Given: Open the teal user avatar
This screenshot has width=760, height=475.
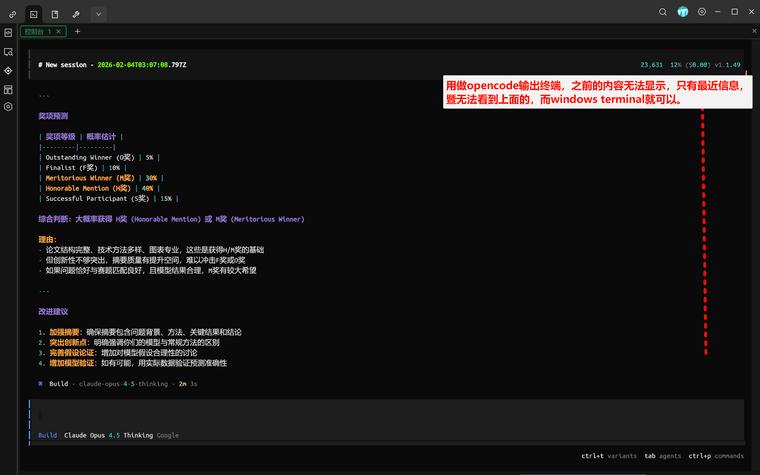Looking at the screenshot, I should [x=682, y=12].
